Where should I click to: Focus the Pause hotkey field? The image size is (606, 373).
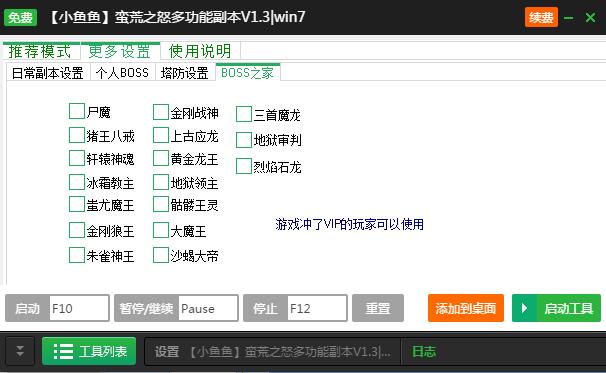(208, 308)
